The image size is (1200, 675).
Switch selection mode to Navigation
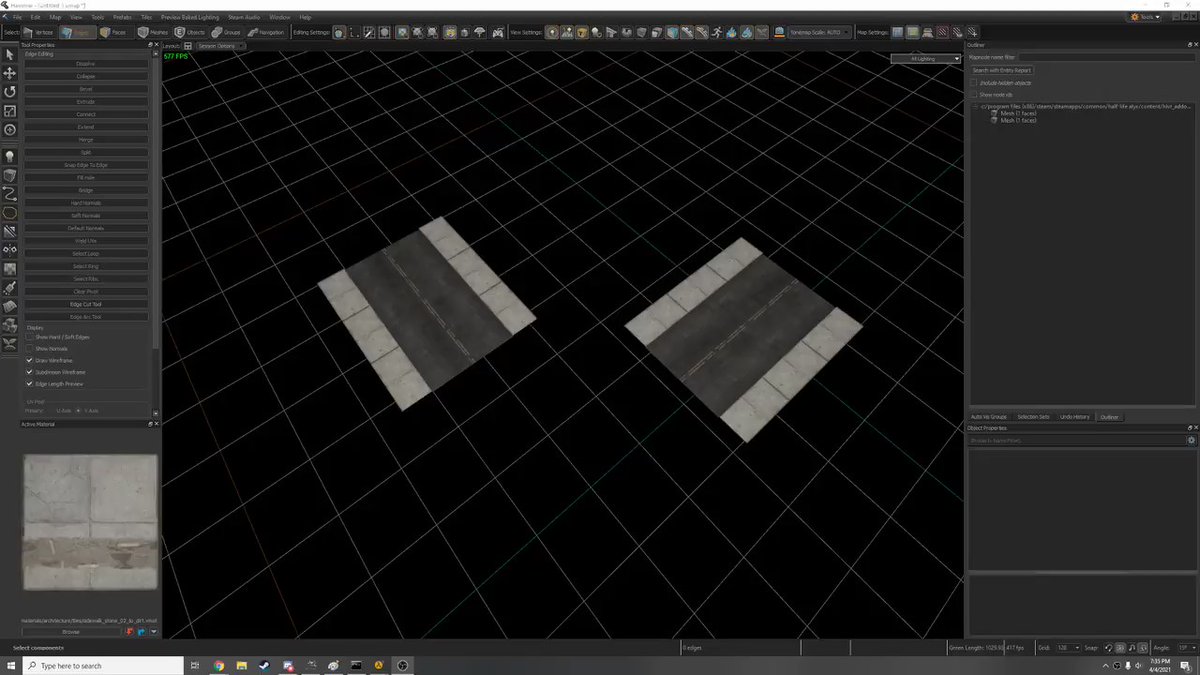(266, 32)
